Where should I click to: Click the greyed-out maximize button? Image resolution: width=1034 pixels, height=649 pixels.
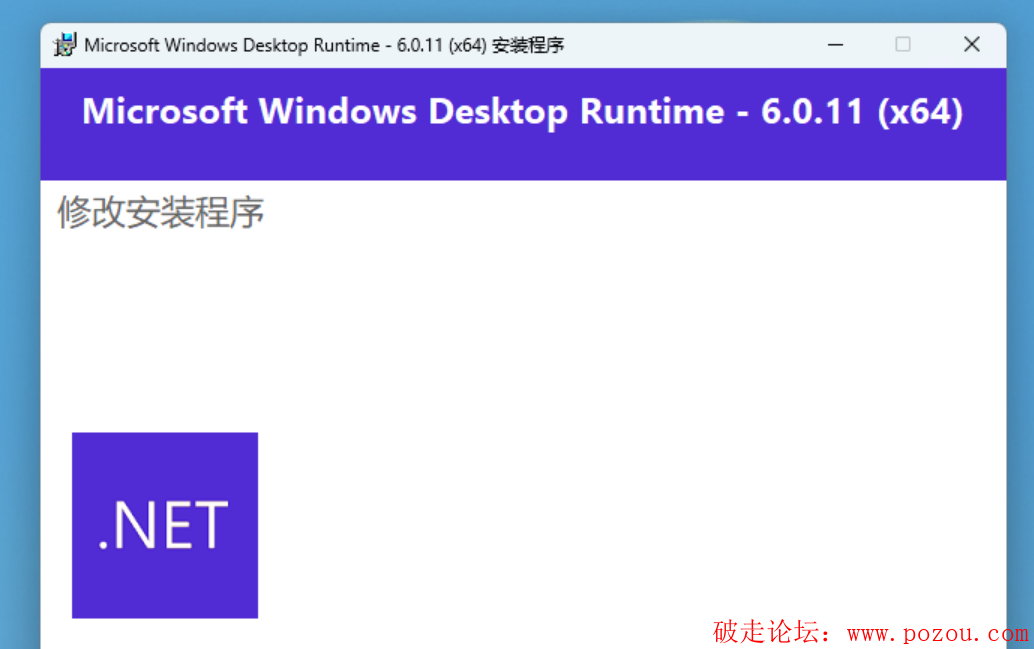pos(903,45)
